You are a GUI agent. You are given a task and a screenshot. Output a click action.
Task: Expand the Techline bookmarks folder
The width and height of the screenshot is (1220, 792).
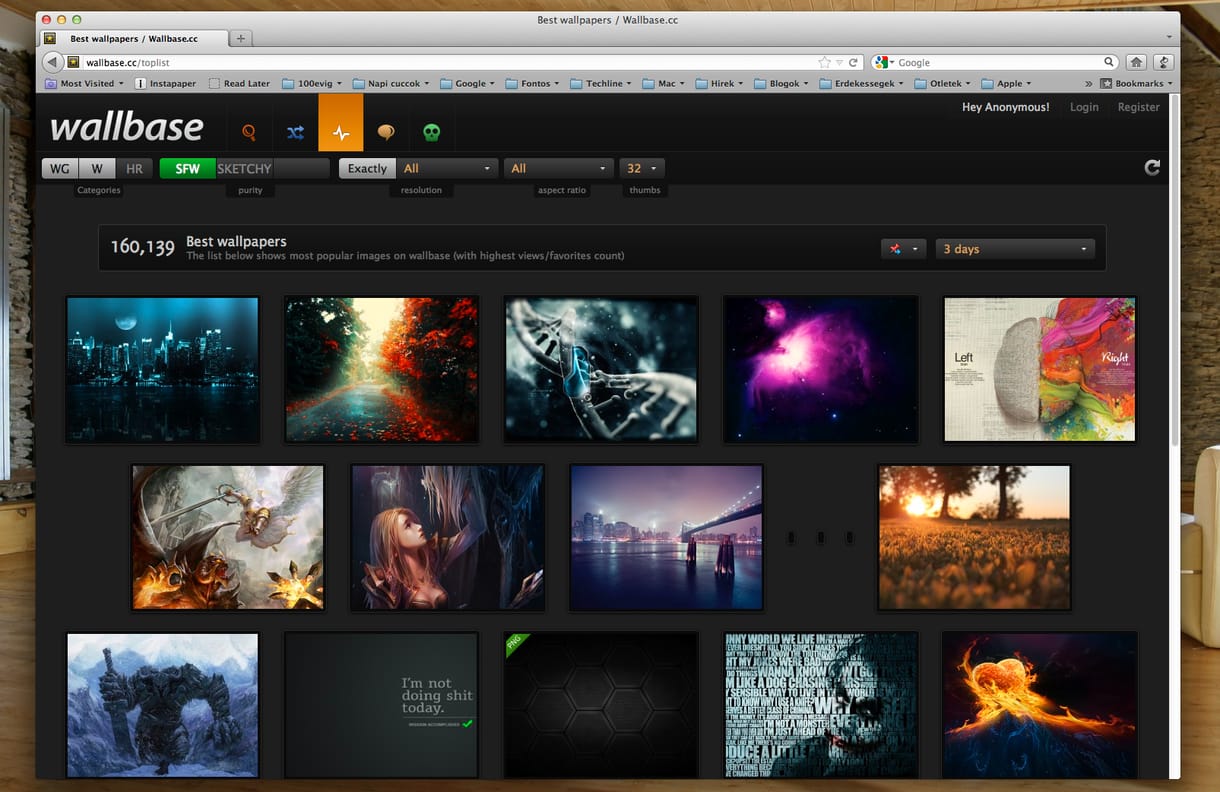pyautogui.click(x=600, y=84)
